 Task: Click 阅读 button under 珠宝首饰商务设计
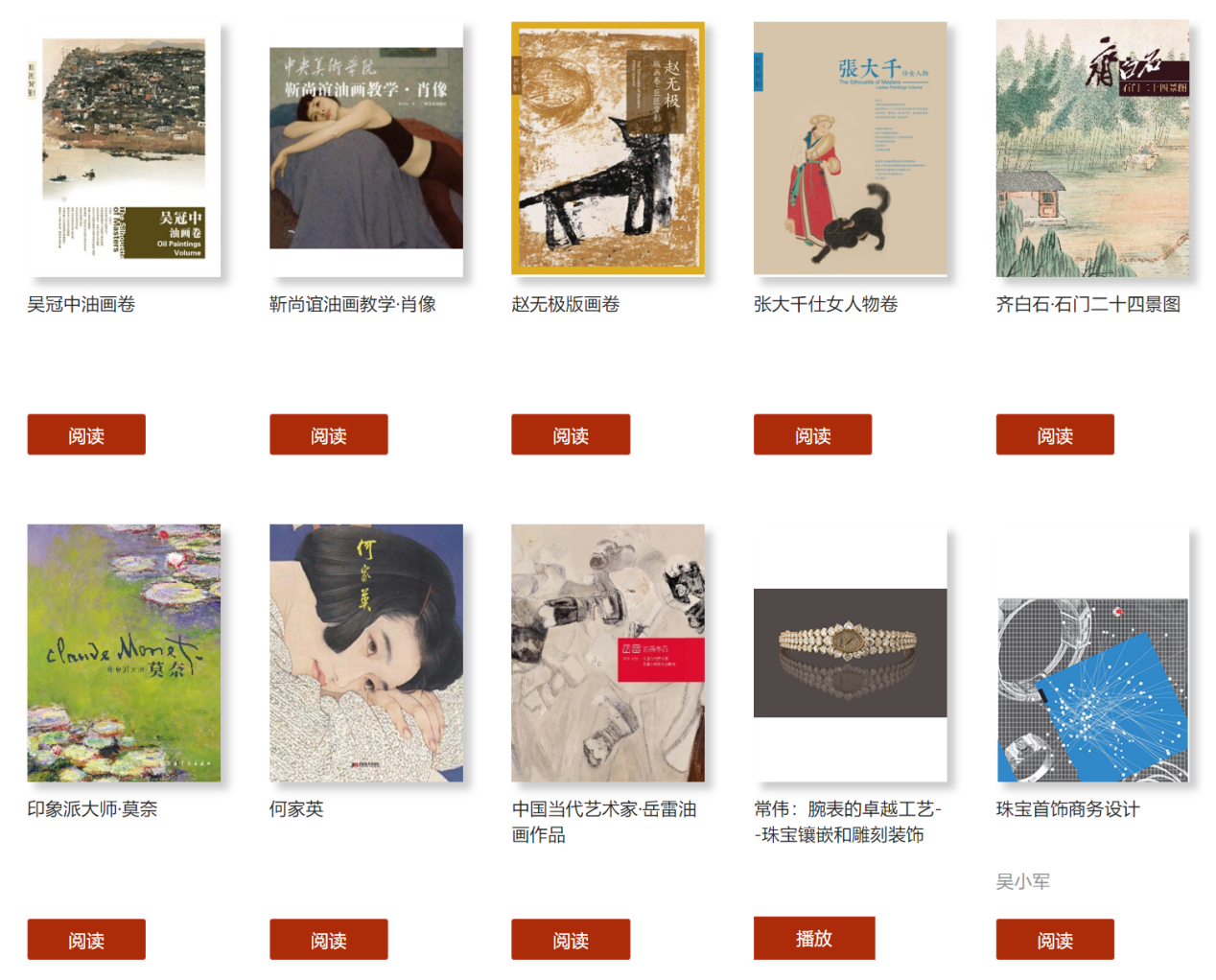pyautogui.click(x=1055, y=940)
